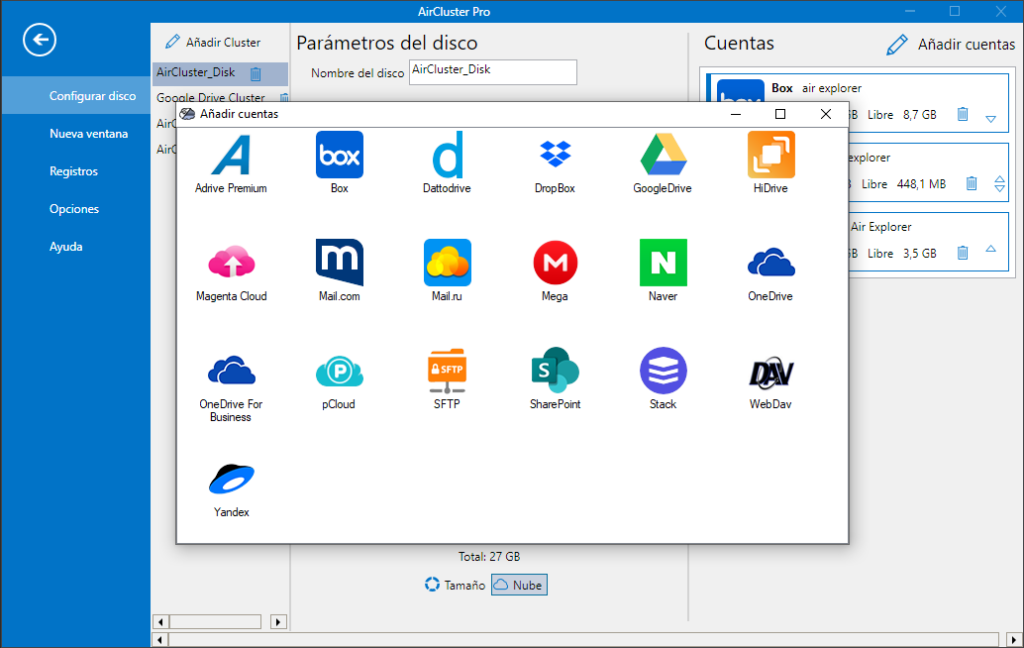The image size is (1024, 648).
Task: Delete the account with 448,1 MB free
Action: click(x=972, y=184)
